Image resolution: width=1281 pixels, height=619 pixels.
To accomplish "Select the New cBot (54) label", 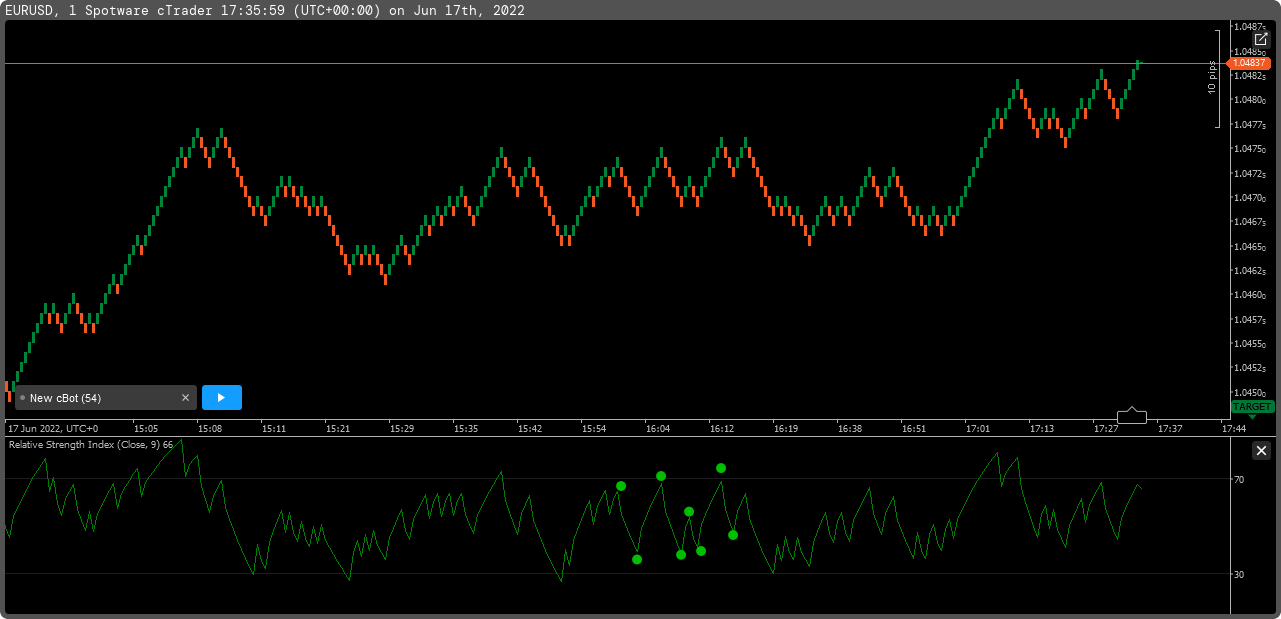I will click(x=65, y=398).
